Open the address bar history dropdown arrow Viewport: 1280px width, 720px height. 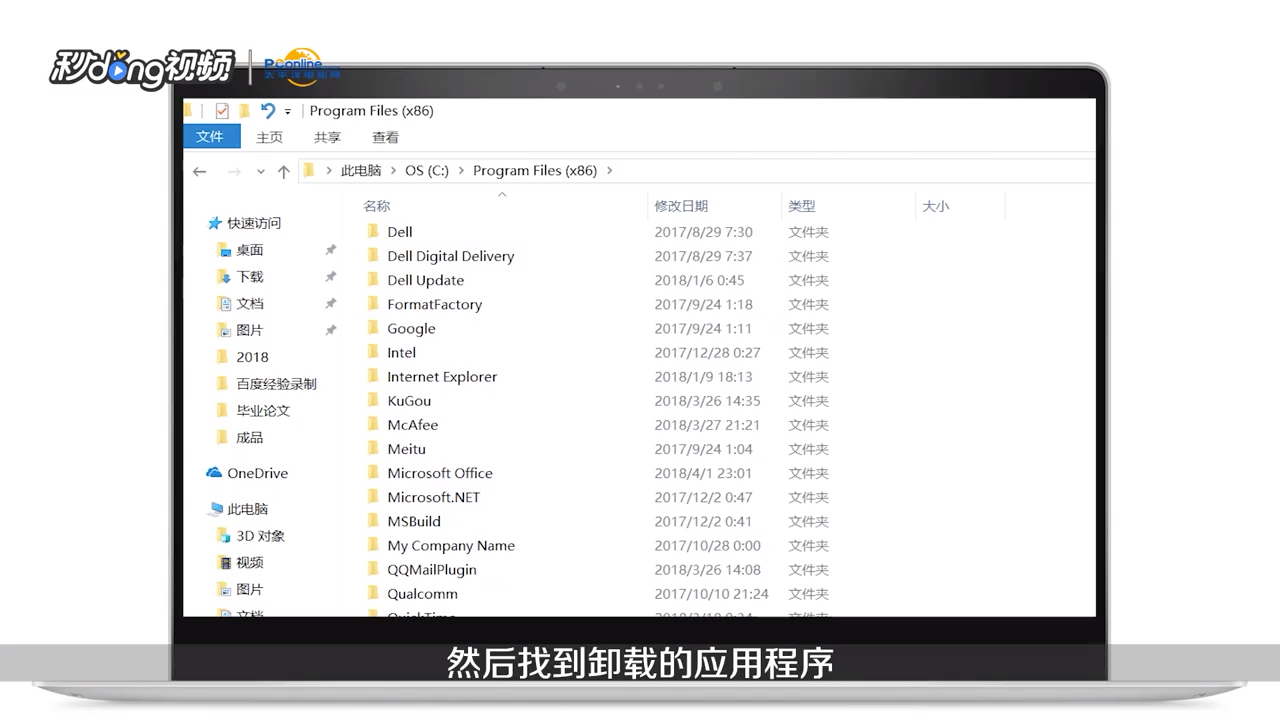coord(260,171)
